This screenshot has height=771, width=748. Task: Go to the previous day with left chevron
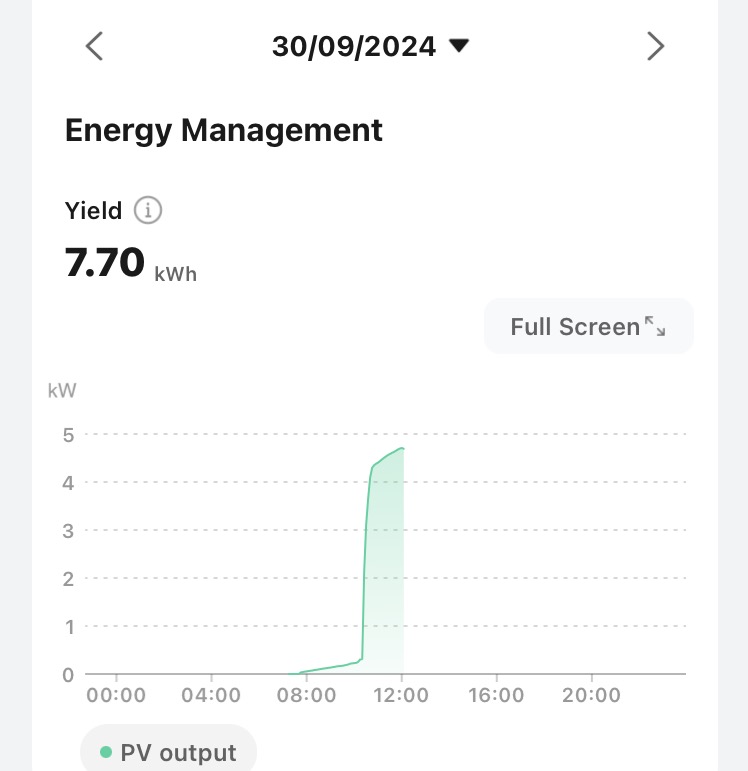click(94, 46)
